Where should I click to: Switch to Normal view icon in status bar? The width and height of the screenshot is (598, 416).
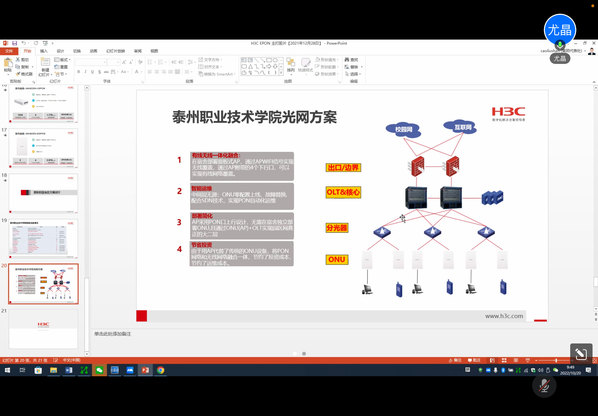click(x=492, y=360)
